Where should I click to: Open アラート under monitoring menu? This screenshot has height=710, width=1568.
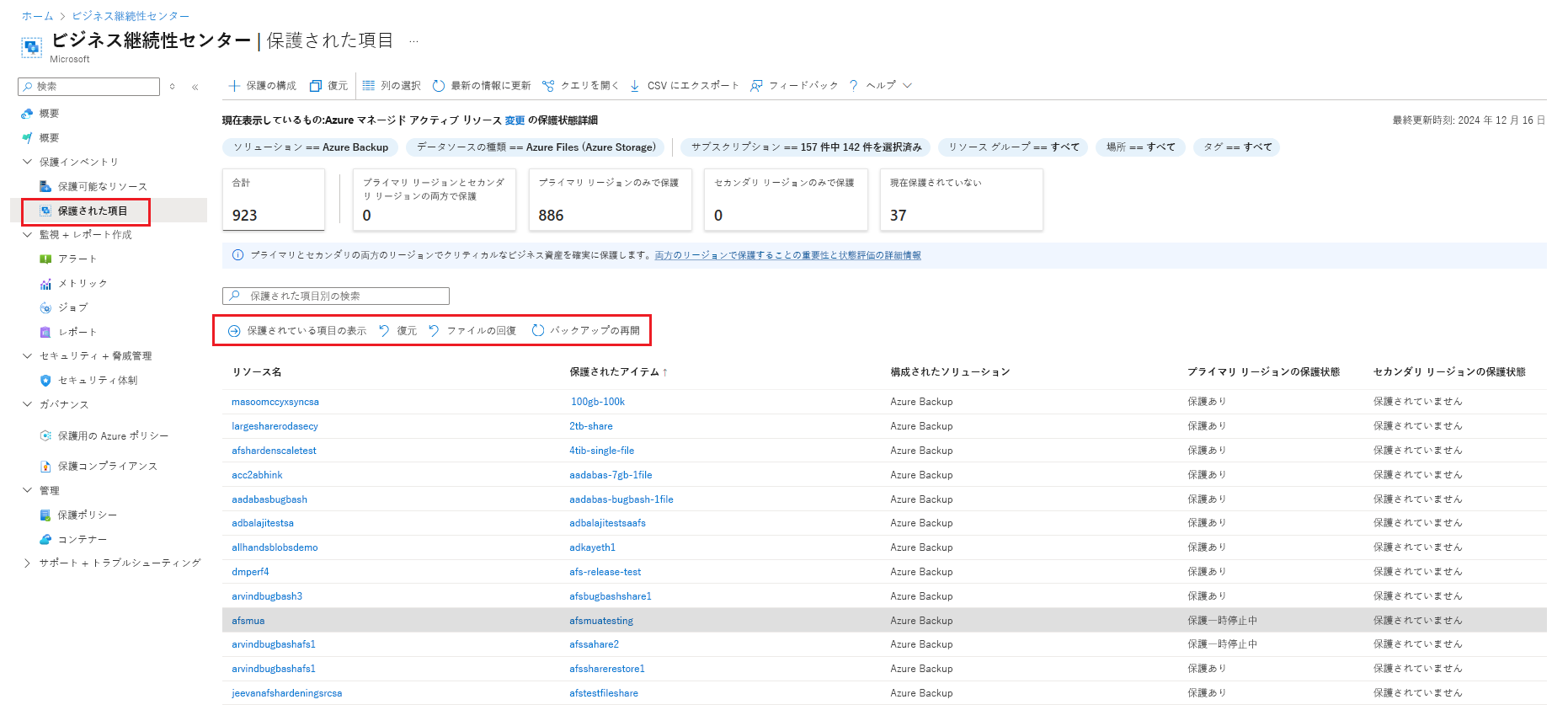click(77, 259)
